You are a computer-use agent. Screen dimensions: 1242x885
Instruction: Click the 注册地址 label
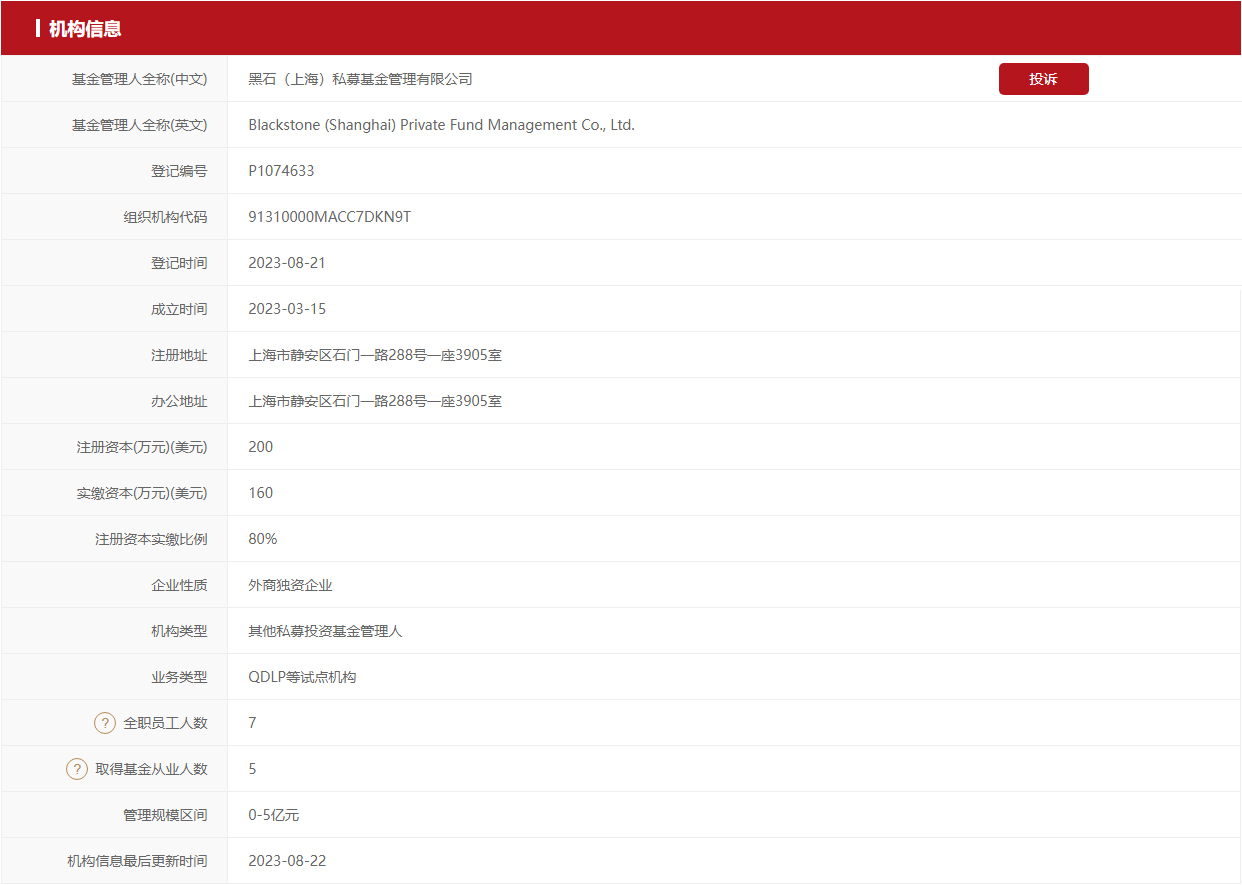click(180, 355)
